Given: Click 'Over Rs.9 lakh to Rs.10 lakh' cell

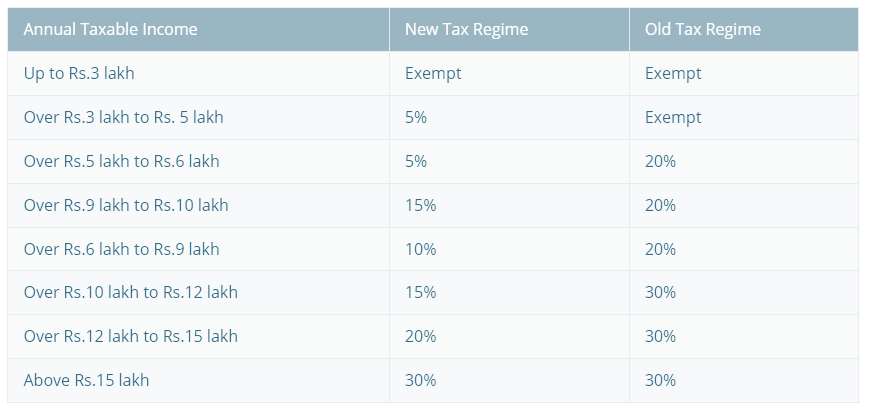Looking at the screenshot, I should click(x=126, y=206).
